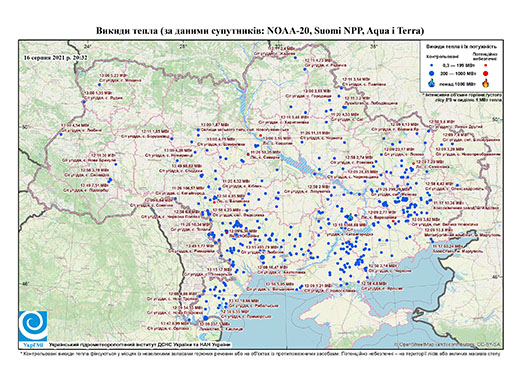Select the large red circle legend symbol
This screenshot has width=520, height=368.
[485, 73]
